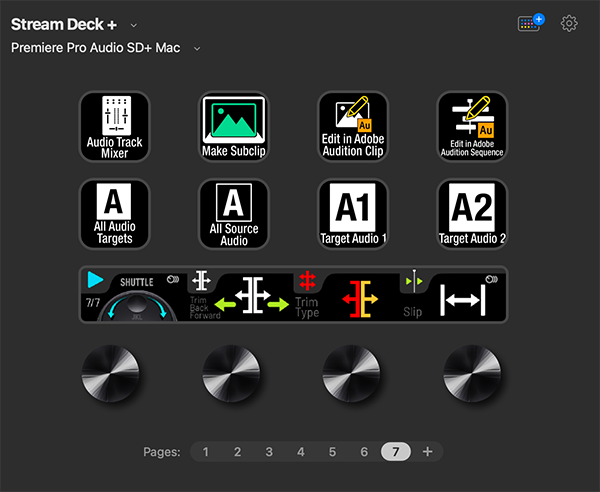Open the Stream Deck store keyboard icon
This screenshot has height=492, width=600.
(x=531, y=23)
